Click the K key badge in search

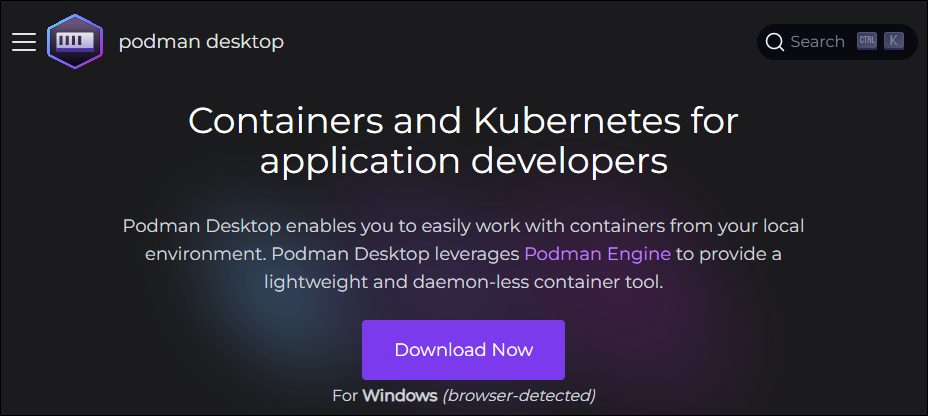pos(893,42)
